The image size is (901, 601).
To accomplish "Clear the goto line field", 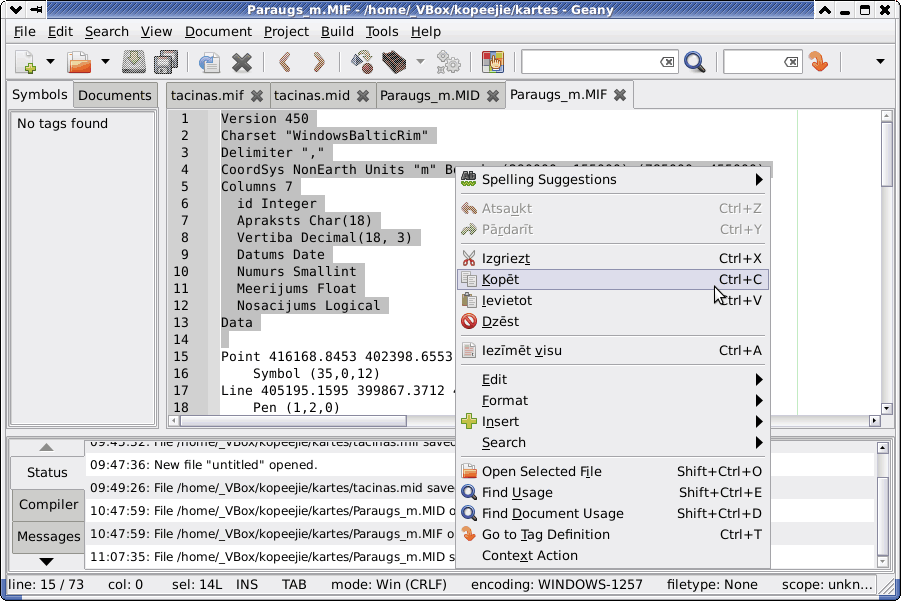I will 791,61.
